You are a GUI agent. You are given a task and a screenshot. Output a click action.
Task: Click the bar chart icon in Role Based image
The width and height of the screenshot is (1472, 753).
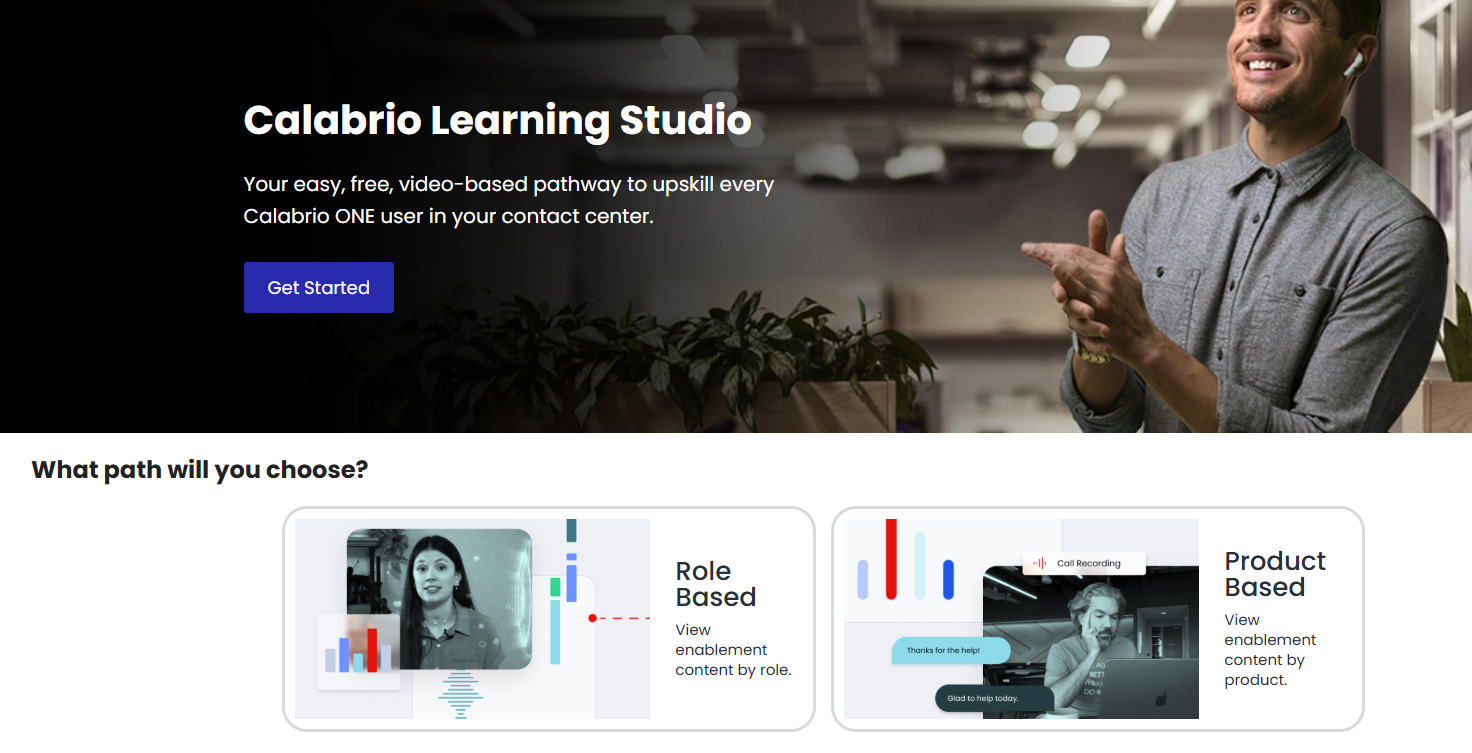coord(358,652)
